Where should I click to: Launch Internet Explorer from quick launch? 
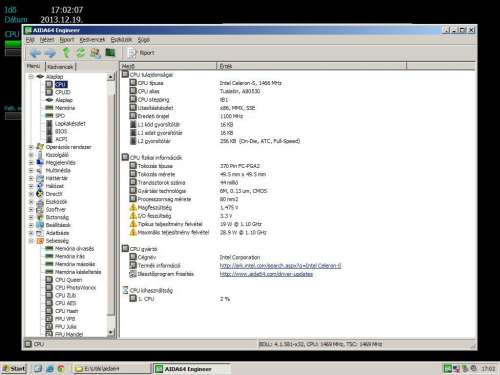(50, 369)
